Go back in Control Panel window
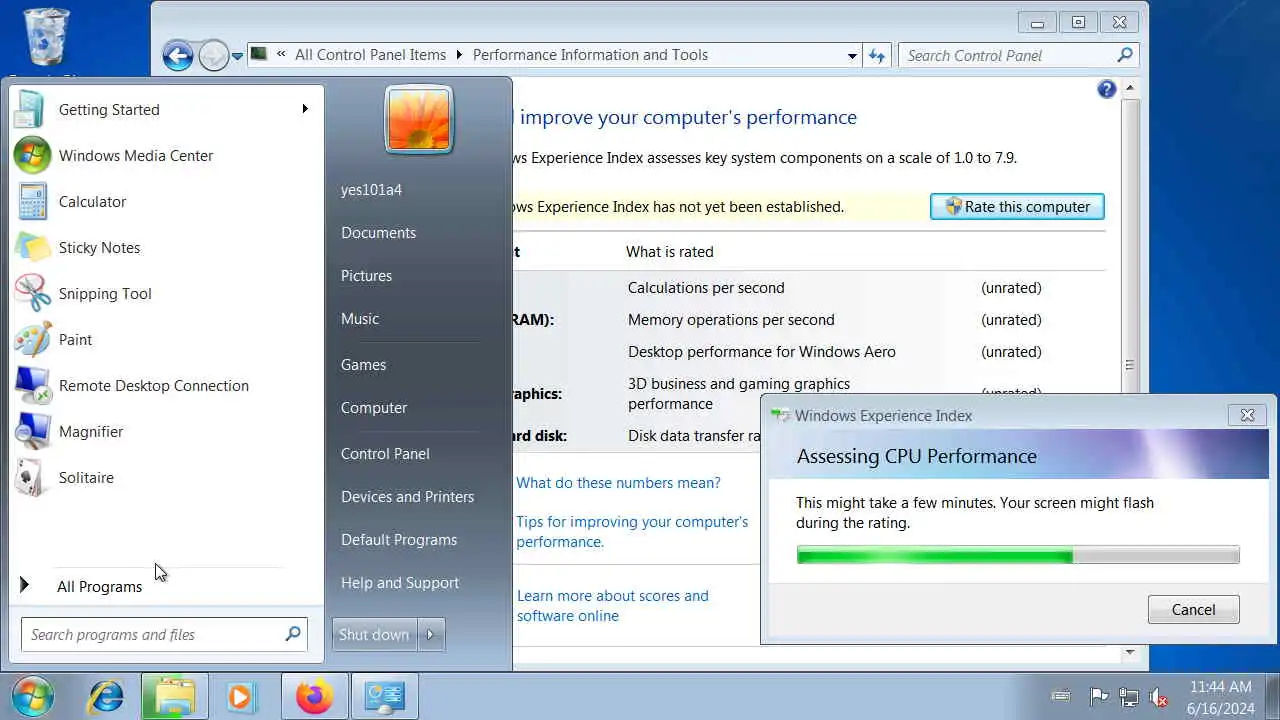 tap(178, 55)
